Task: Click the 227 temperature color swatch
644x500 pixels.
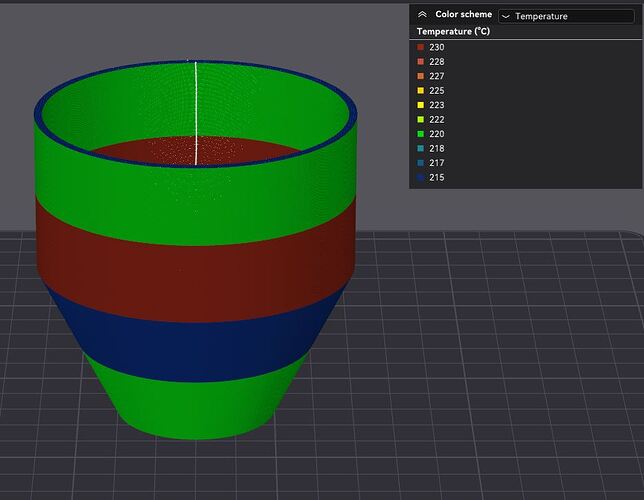Action: pos(420,76)
